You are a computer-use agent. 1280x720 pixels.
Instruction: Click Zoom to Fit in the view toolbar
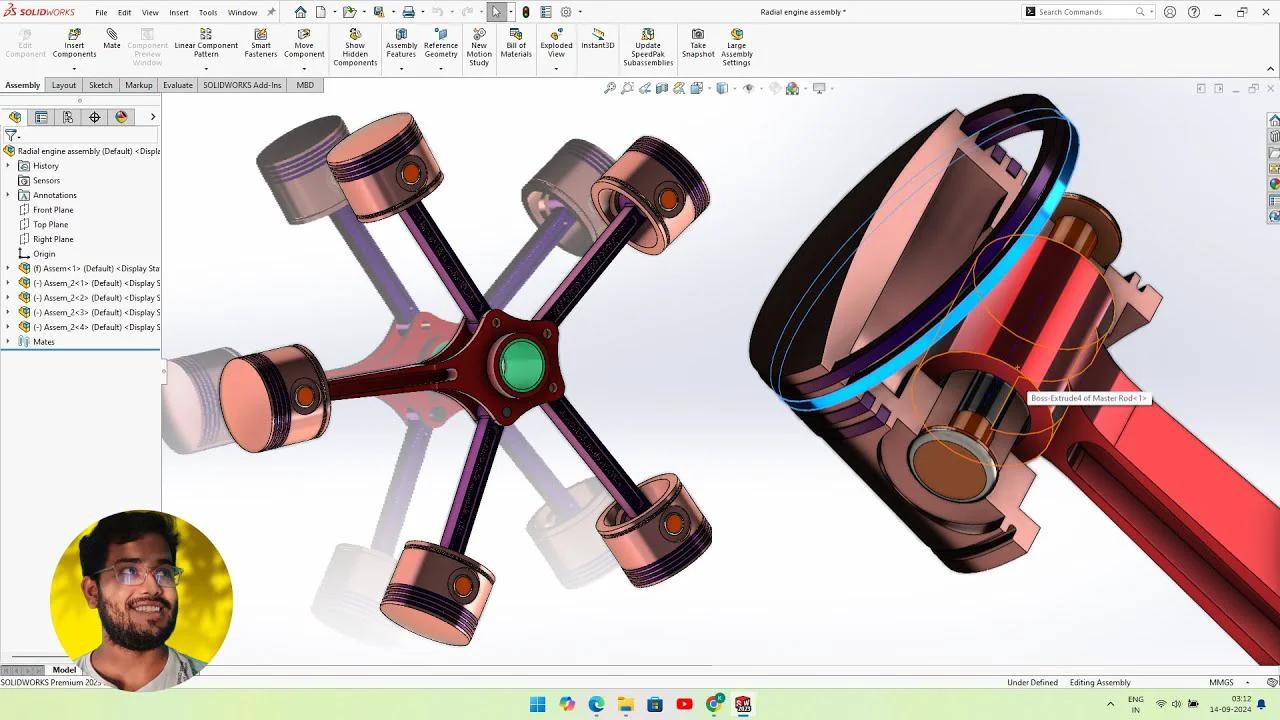click(609, 88)
